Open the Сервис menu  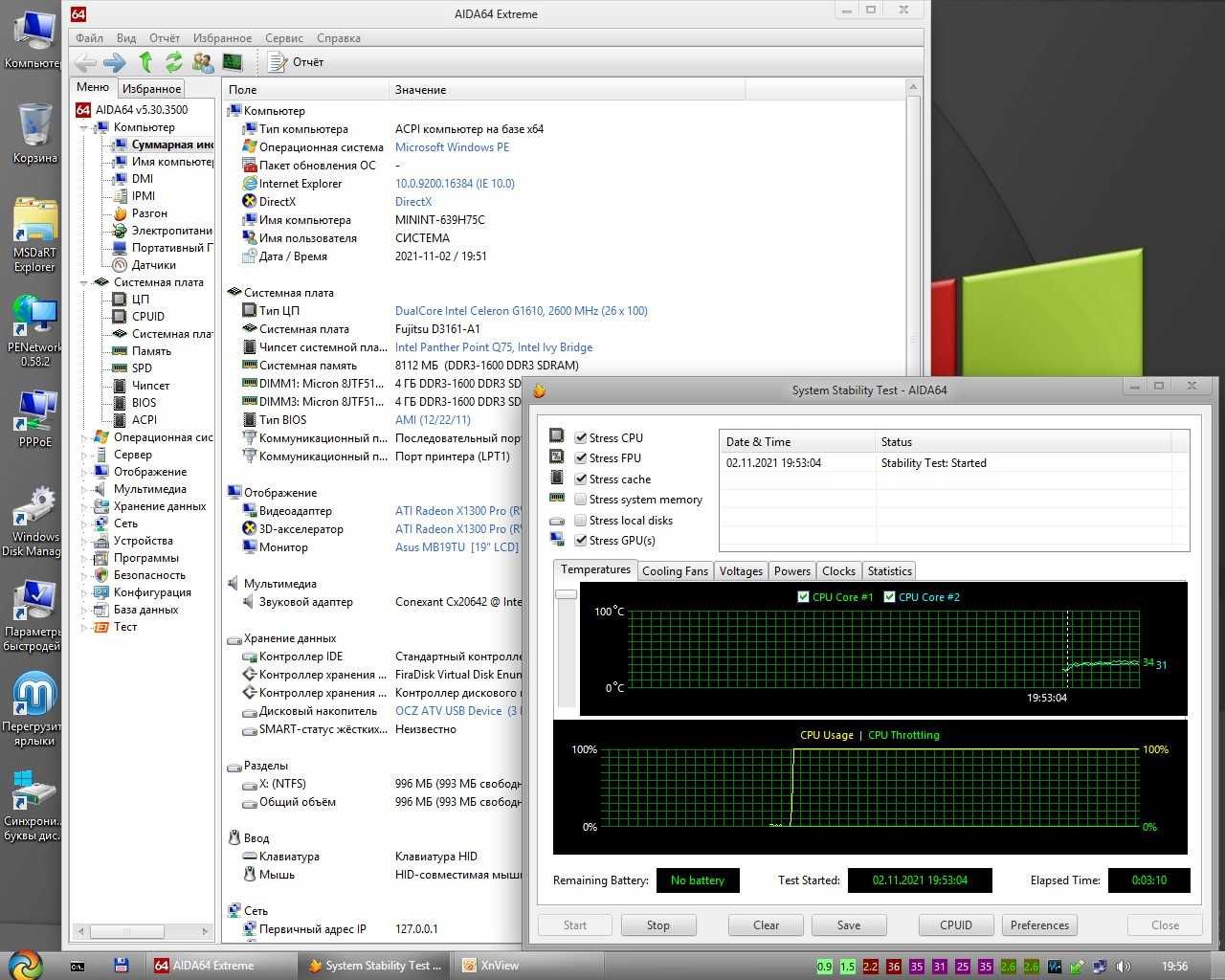pyautogui.click(x=284, y=38)
